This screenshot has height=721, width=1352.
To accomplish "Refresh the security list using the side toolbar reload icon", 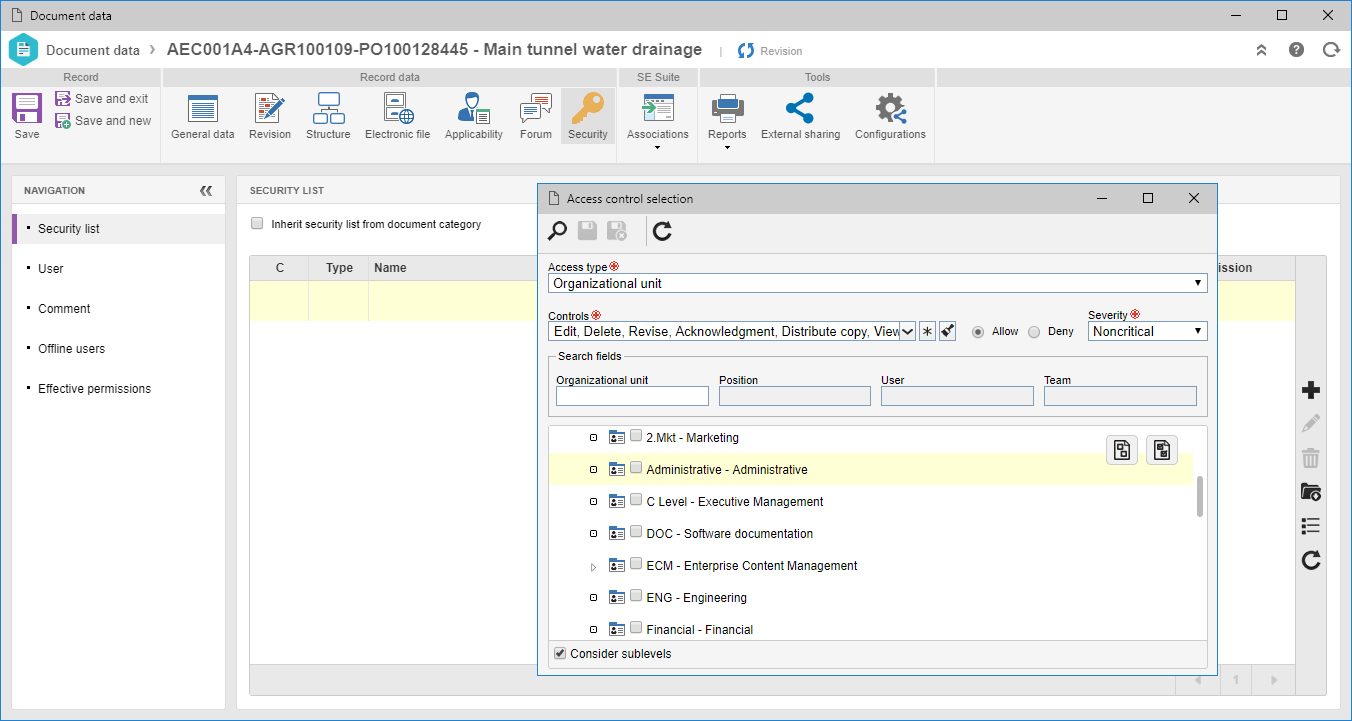I will point(1311,560).
